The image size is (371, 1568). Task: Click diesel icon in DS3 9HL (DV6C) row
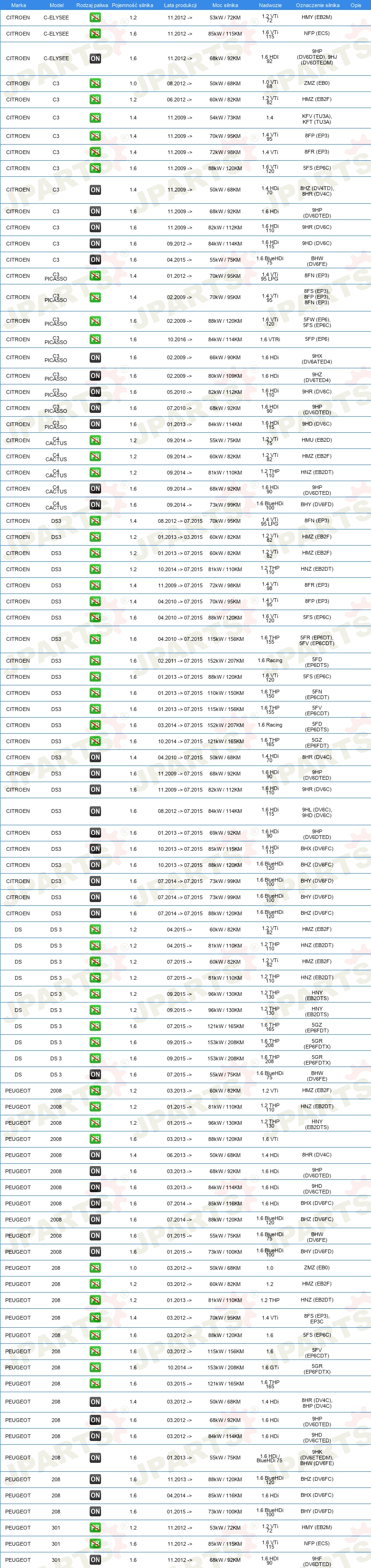tap(95, 811)
